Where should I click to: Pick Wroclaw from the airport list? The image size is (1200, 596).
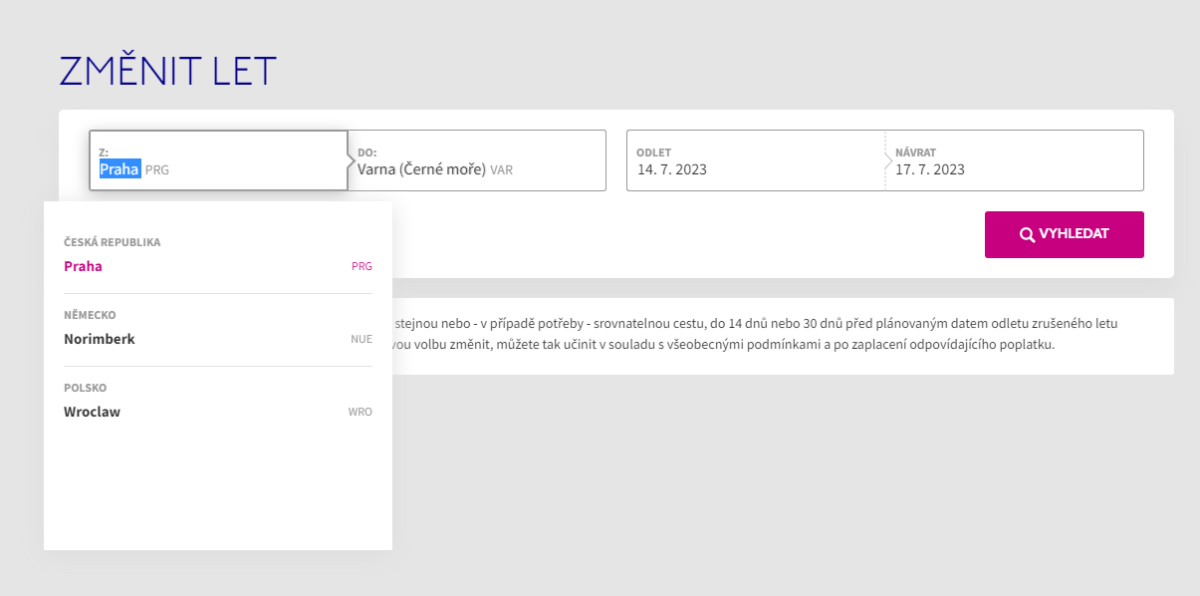92,412
